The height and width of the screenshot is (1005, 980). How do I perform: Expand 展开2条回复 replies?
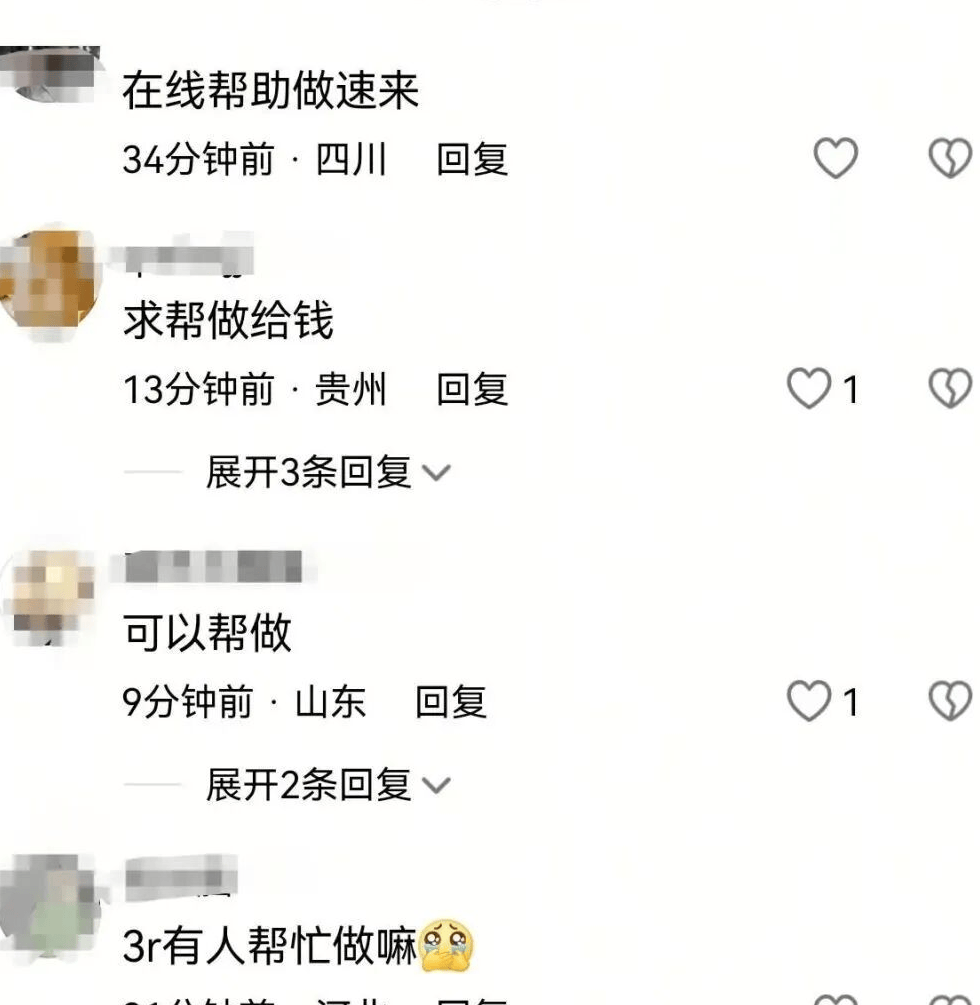[x=328, y=785]
